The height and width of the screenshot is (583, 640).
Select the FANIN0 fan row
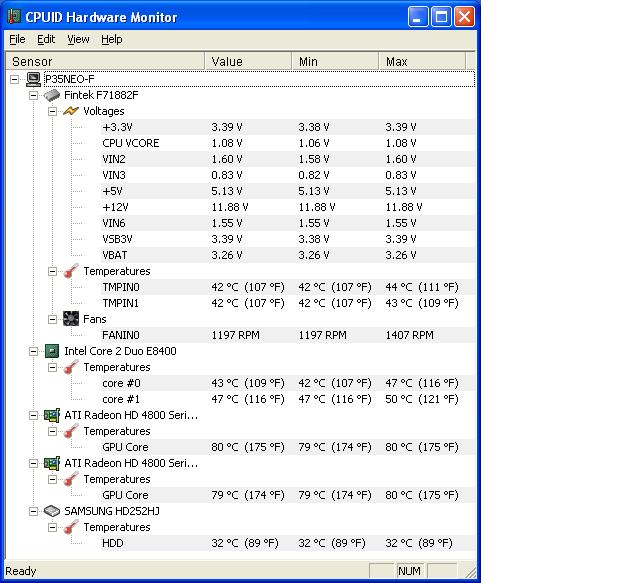(x=288, y=335)
